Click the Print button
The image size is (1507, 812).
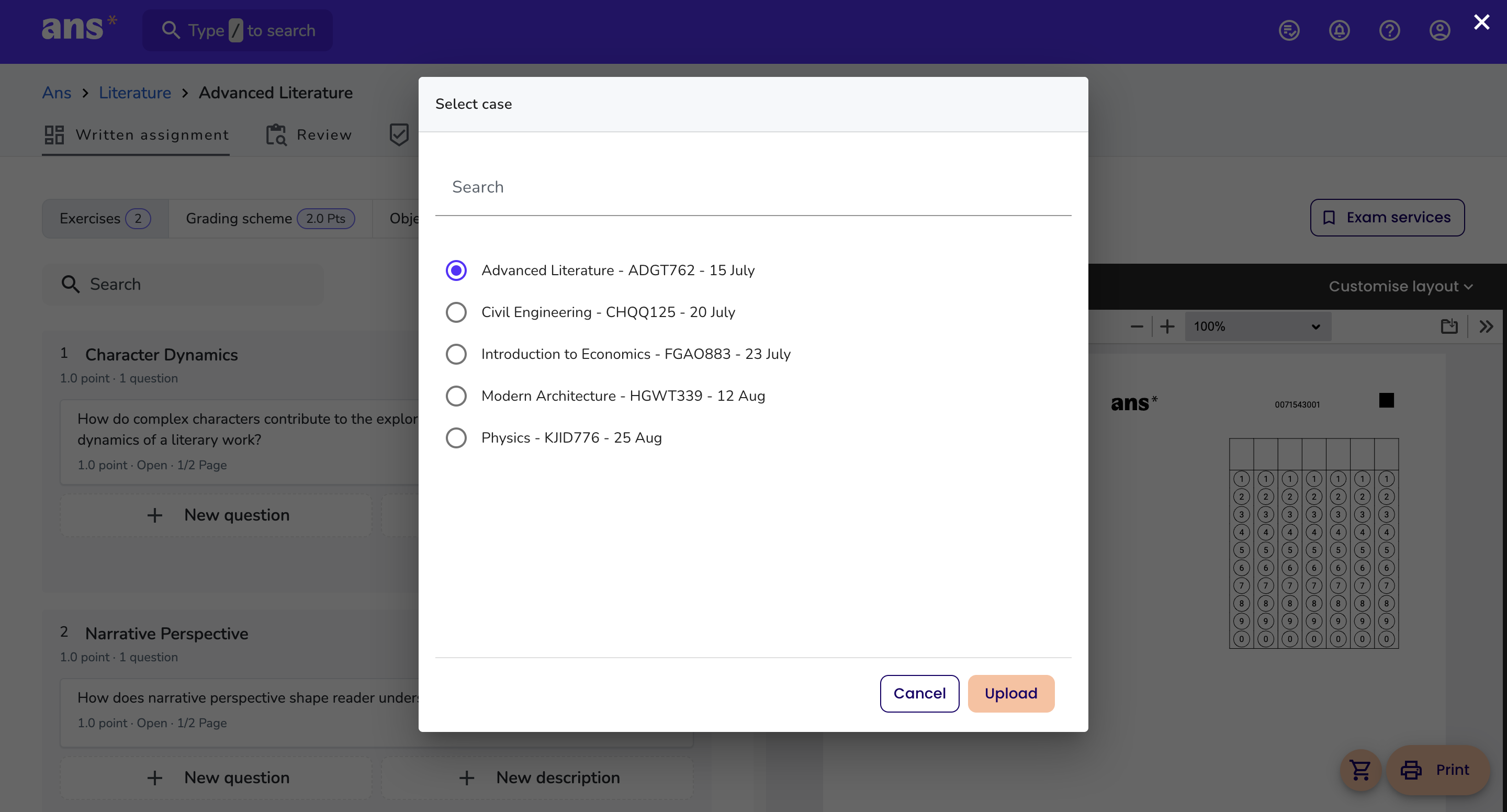1438,770
